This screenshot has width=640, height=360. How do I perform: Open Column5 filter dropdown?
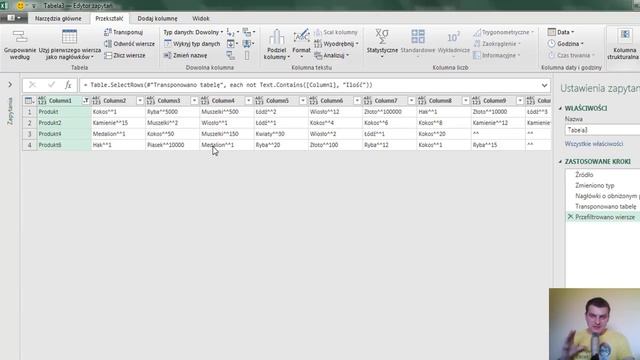tap(302, 101)
